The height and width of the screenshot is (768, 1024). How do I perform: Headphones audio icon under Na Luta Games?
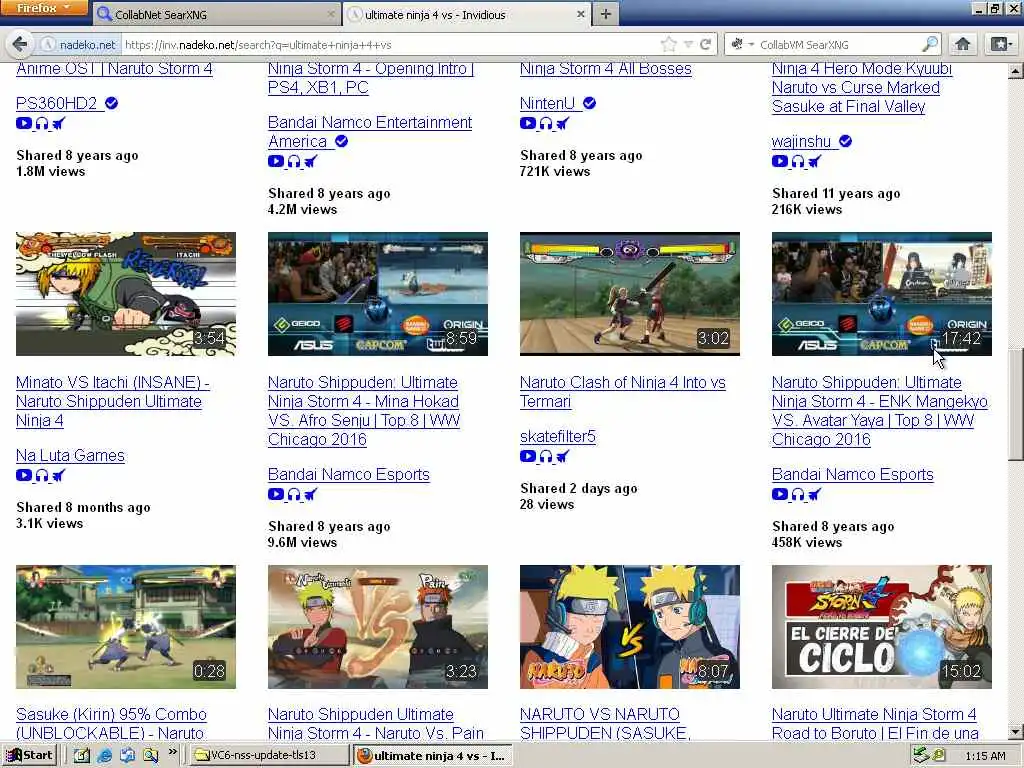click(42, 475)
